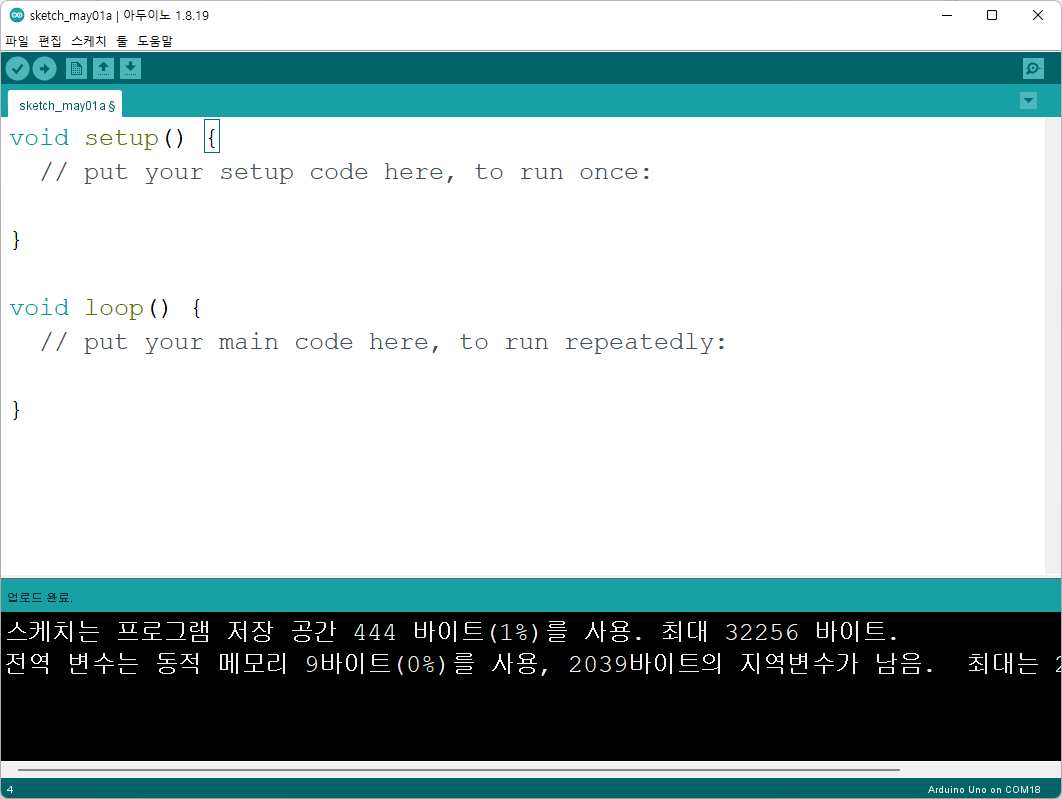Click the Arduino logo in title bar
This screenshot has height=799, width=1062.
[x=16, y=15]
